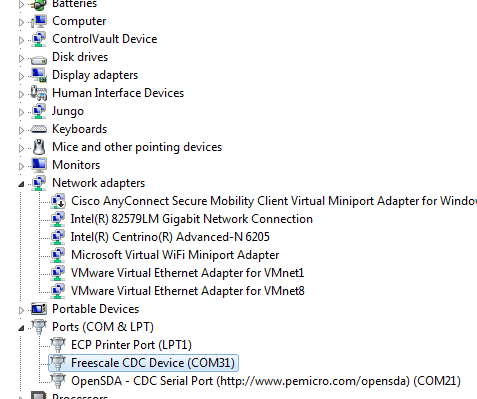Screen dimensions: 477x399
Task: Click the Cisco AnyConnect adapter icon
Action: click(58, 201)
